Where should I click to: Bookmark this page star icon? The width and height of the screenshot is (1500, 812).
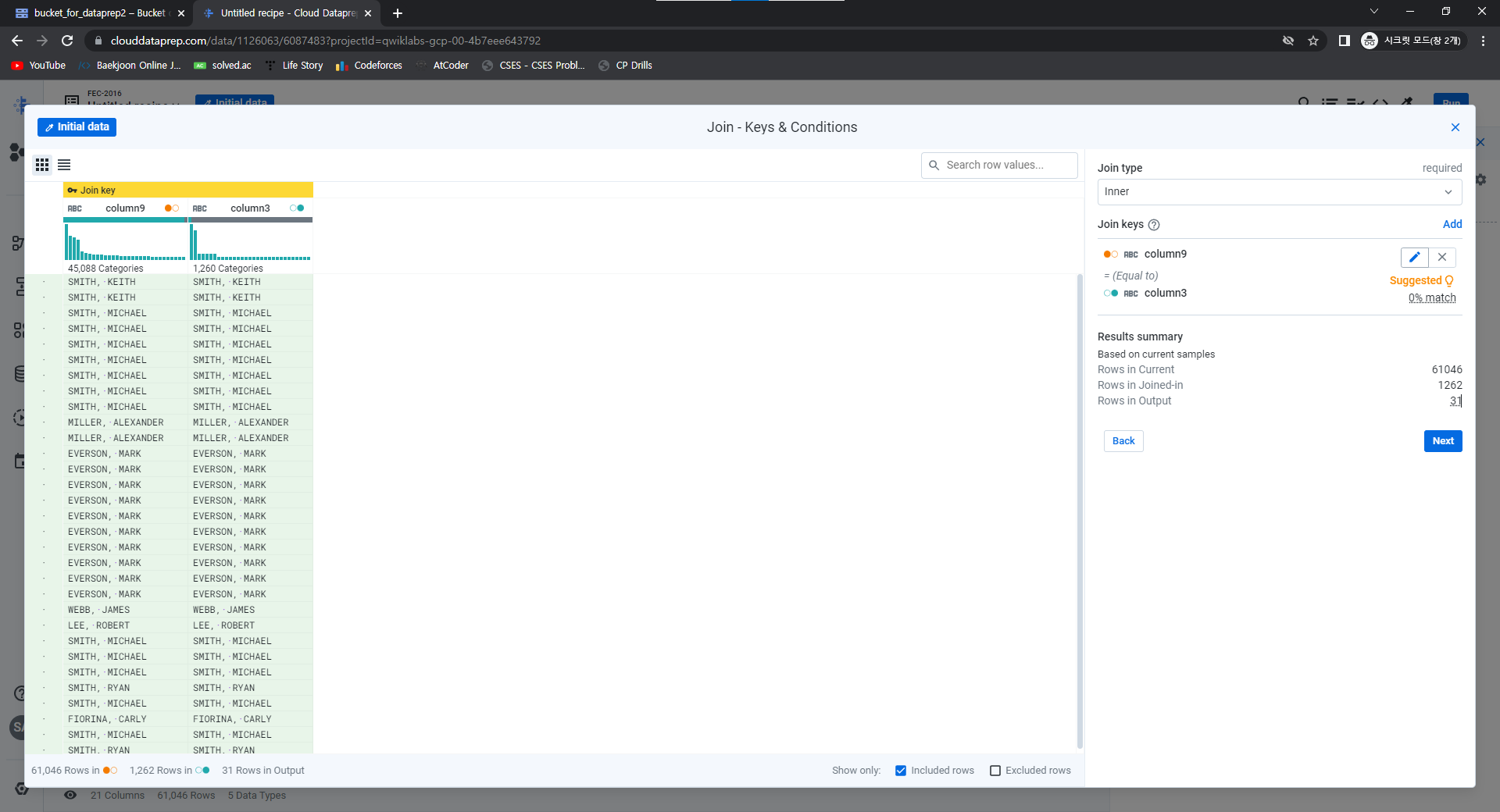coord(1313,41)
